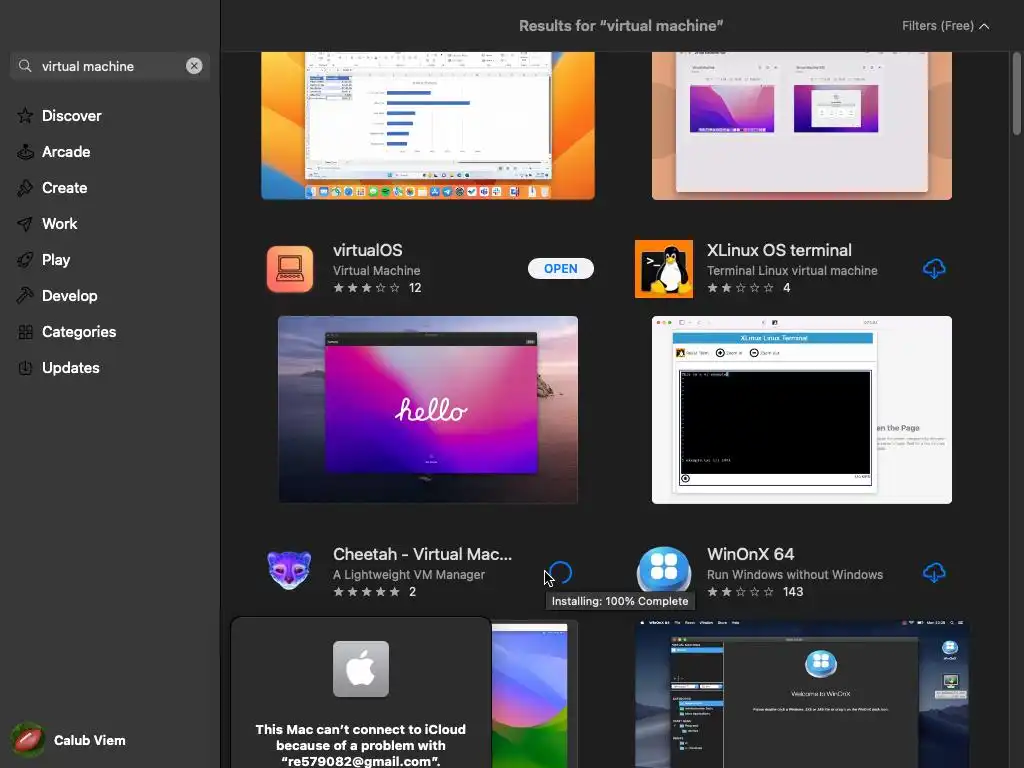Open the virtualOS hello screenshot
The width and height of the screenshot is (1024, 768).
428,409
